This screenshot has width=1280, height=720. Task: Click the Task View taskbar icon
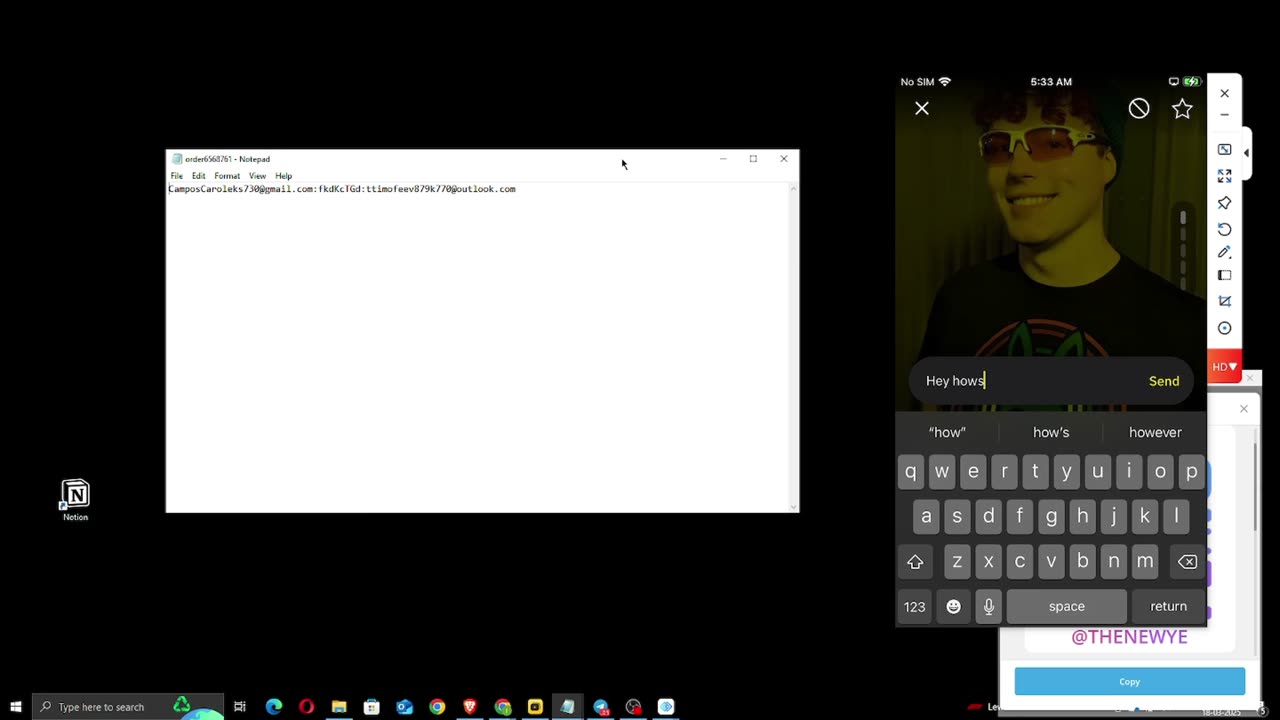[x=240, y=707]
